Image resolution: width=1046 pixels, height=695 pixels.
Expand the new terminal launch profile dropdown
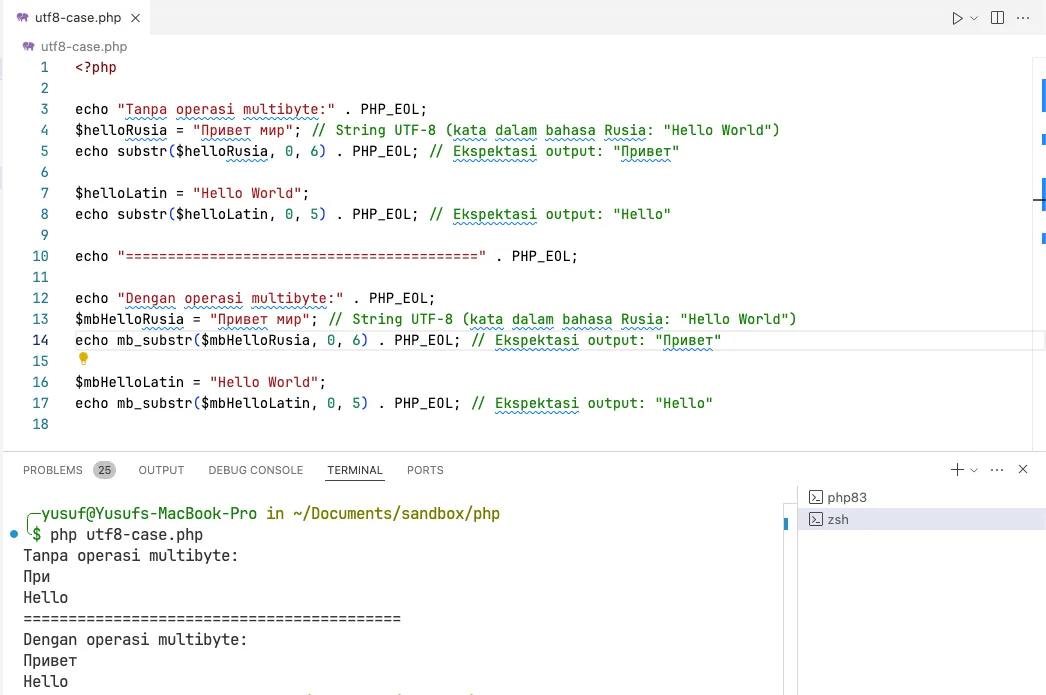[x=974, y=470]
